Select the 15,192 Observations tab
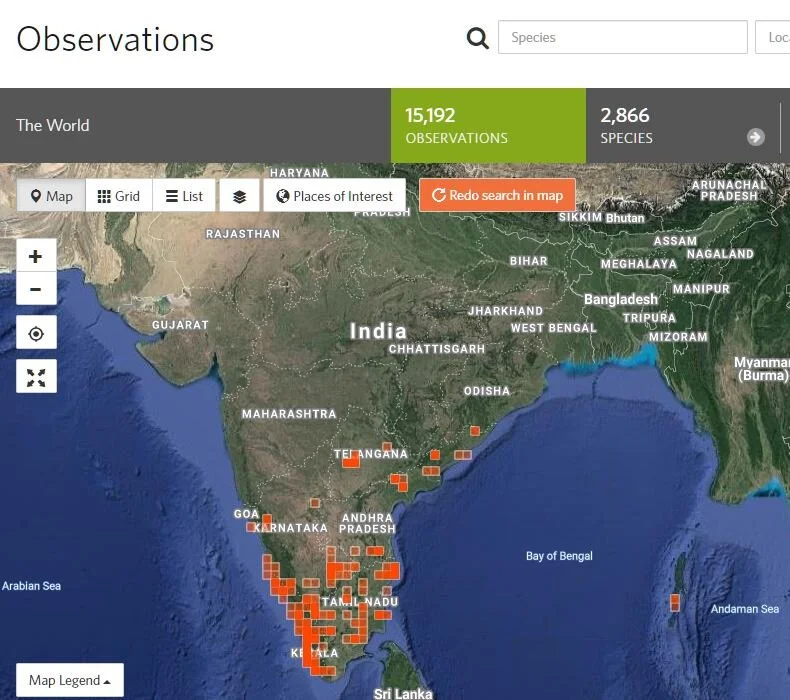790x700 pixels. click(488, 125)
